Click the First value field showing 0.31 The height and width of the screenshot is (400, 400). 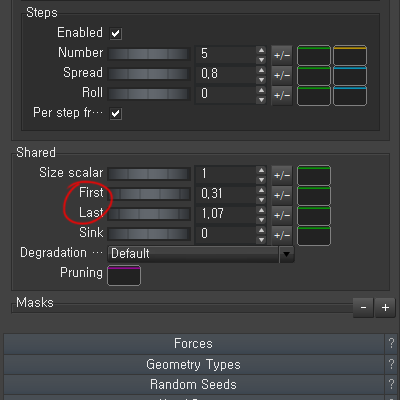point(225,194)
